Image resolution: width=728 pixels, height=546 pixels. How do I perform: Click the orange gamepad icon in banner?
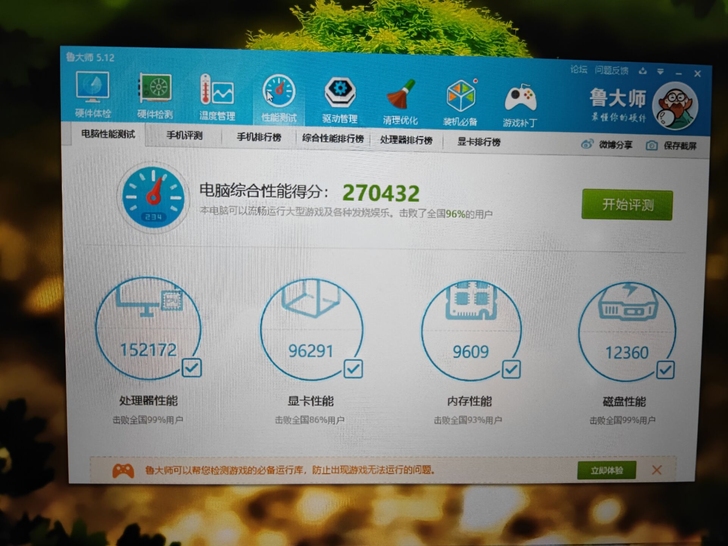point(124,470)
